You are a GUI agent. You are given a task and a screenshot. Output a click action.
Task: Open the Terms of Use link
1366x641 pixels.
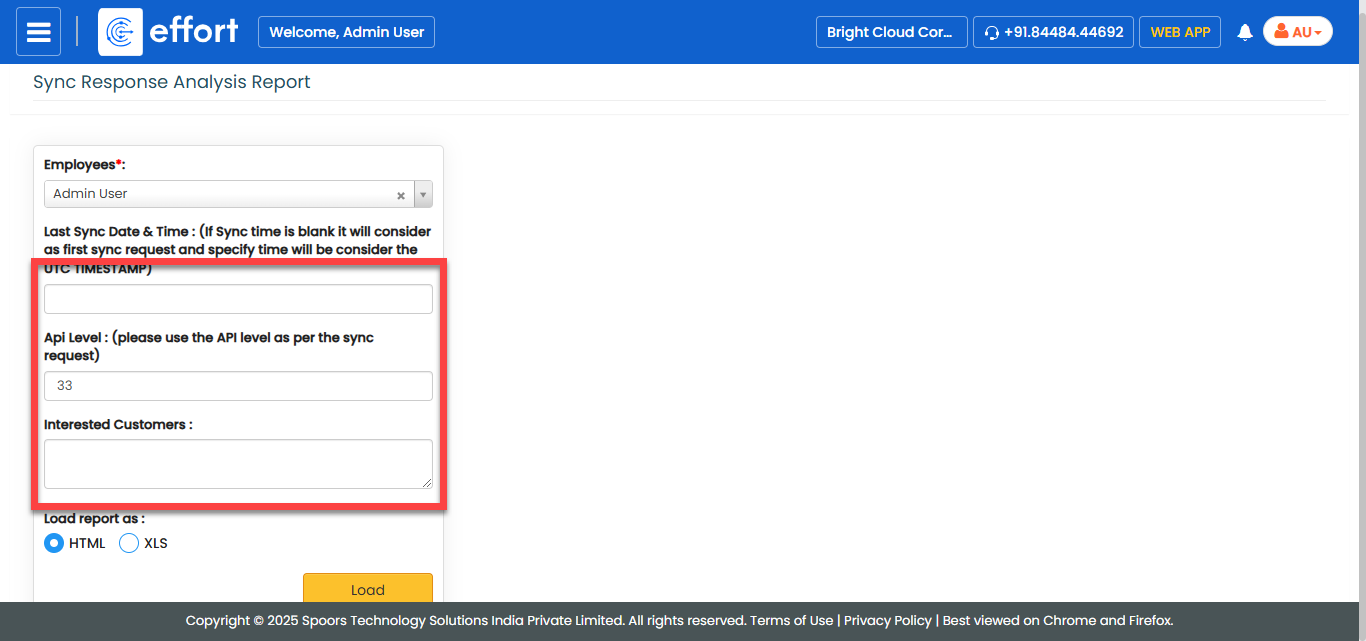click(x=791, y=621)
